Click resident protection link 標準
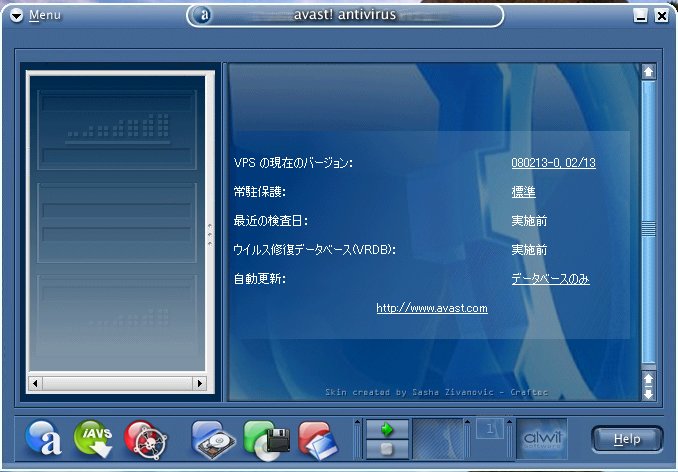The width and height of the screenshot is (678, 472). [524, 192]
